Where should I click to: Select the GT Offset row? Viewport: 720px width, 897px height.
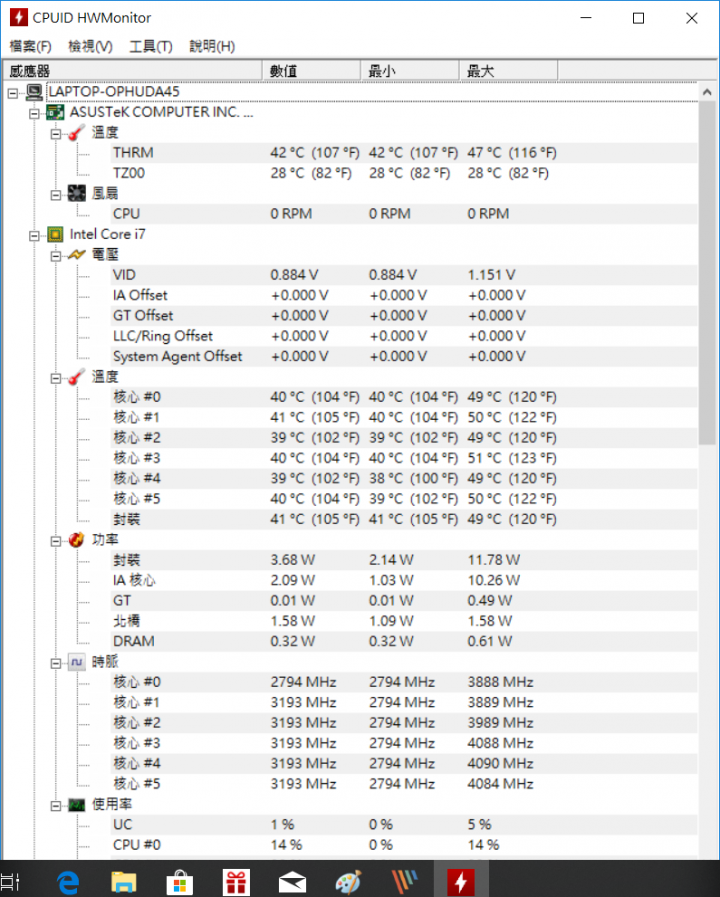coord(404,316)
